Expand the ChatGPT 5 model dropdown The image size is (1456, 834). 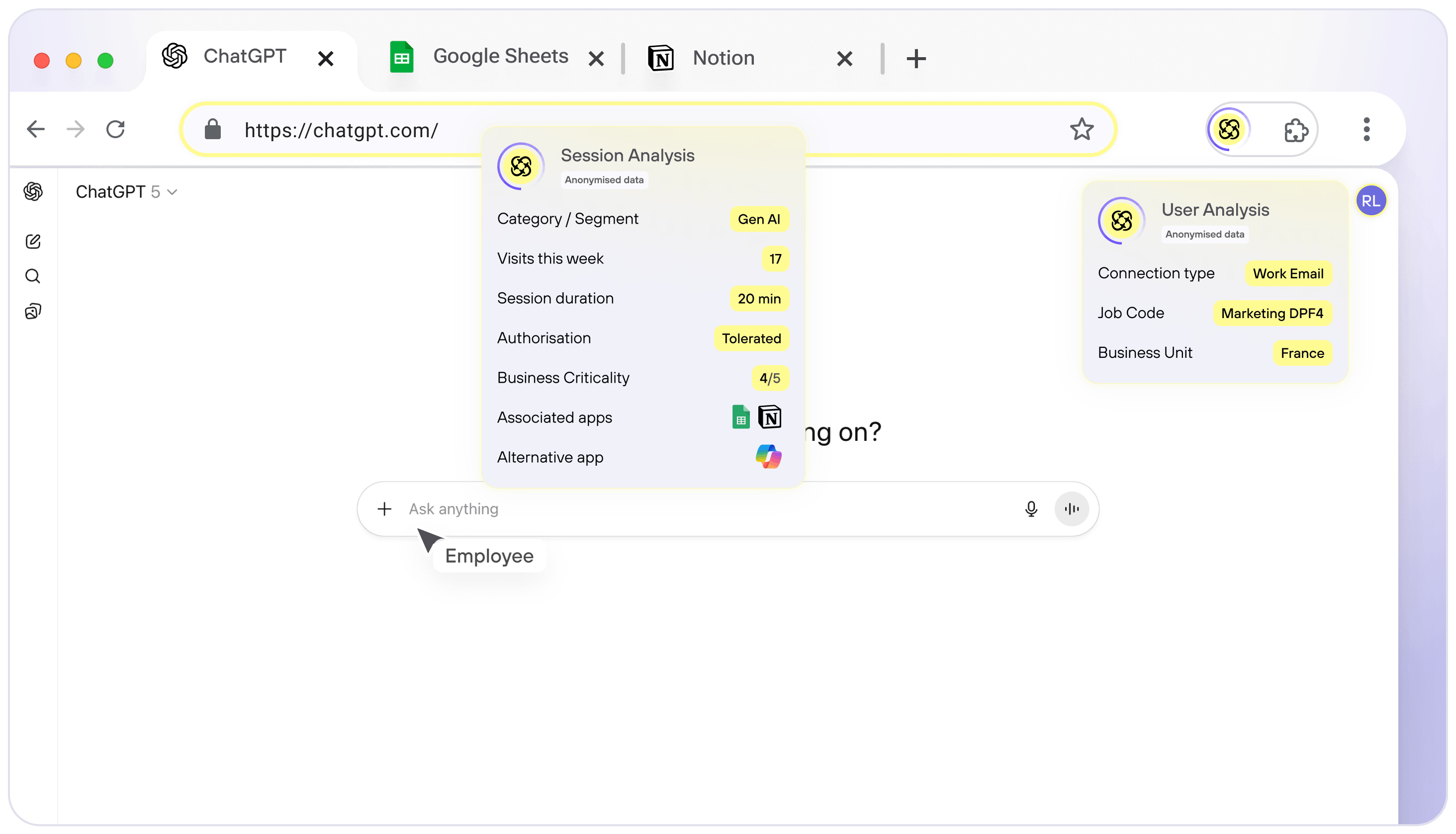point(126,192)
